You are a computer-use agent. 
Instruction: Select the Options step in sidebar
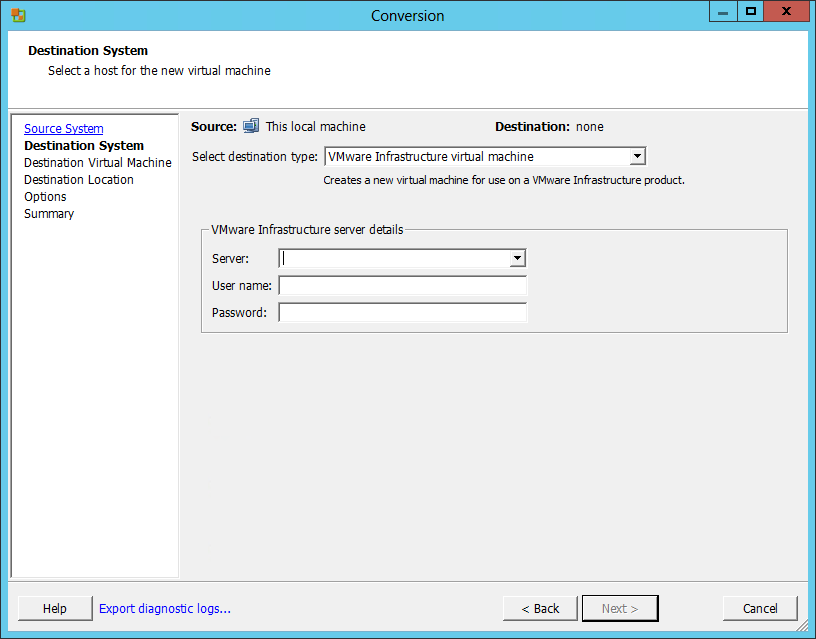point(45,197)
